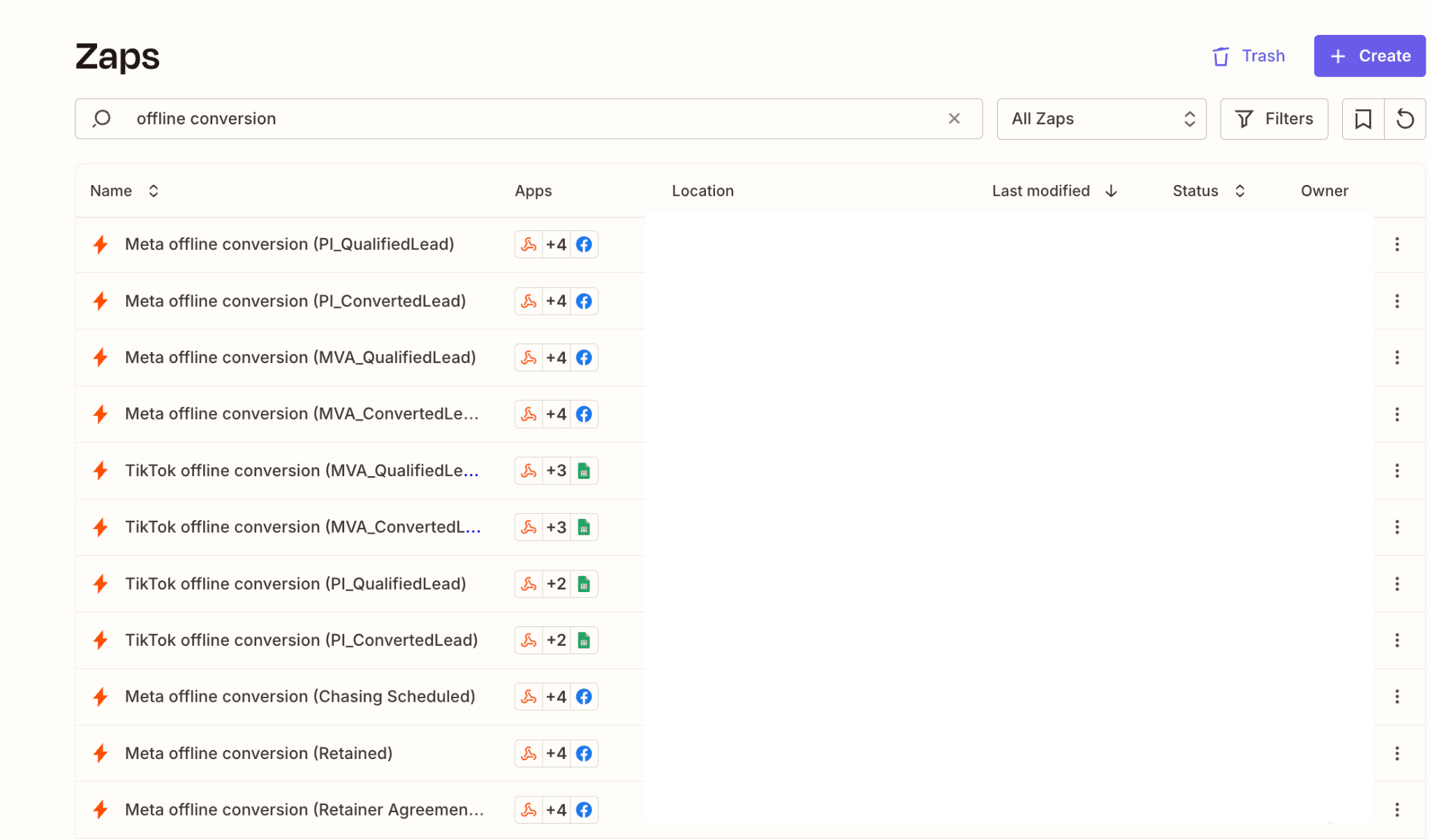The image size is (1430, 840).
Task: Toggle the lightning status icon on Meta offline conversion (Retained)
Action: [x=100, y=753]
